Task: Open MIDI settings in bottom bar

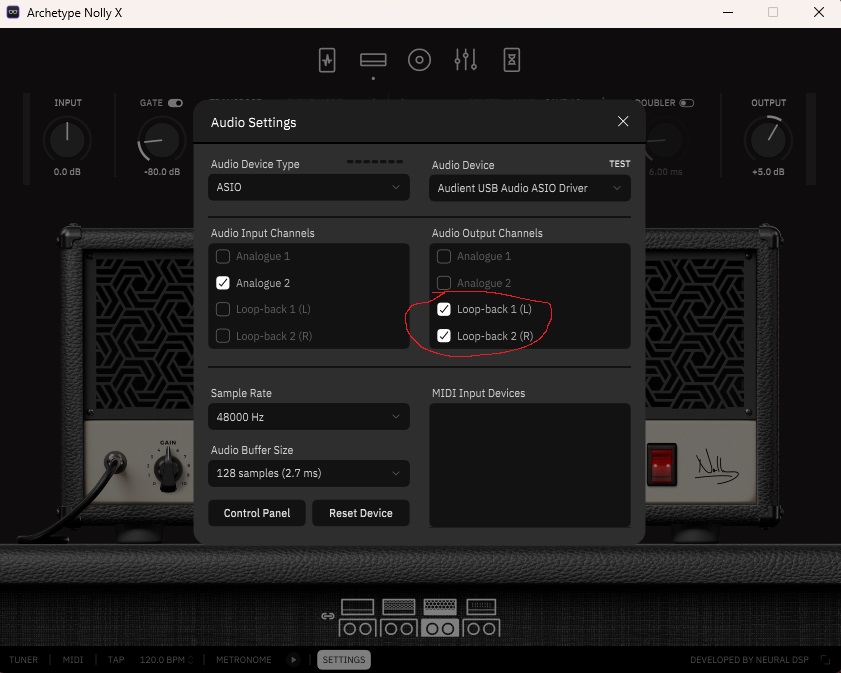Action: tap(73, 660)
